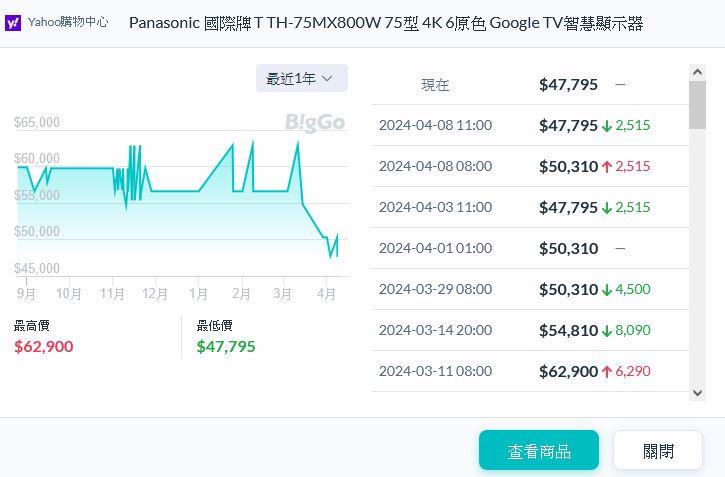Image resolution: width=725 pixels, height=477 pixels.
Task: Click the Yahoo購物中心 store label
Action: point(67,22)
